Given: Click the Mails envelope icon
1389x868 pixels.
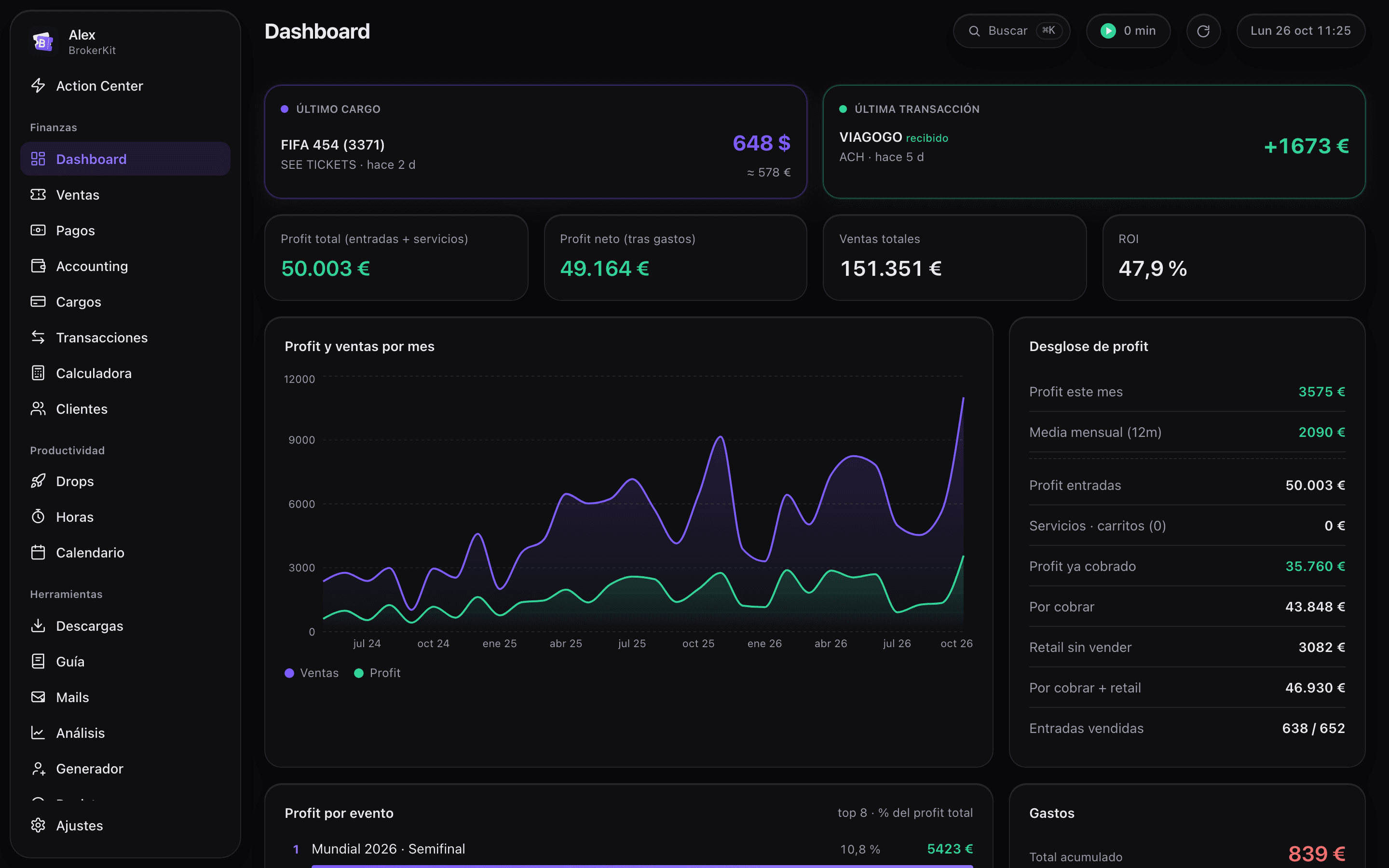Looking at the screenshot, I should tap(38, 697).
